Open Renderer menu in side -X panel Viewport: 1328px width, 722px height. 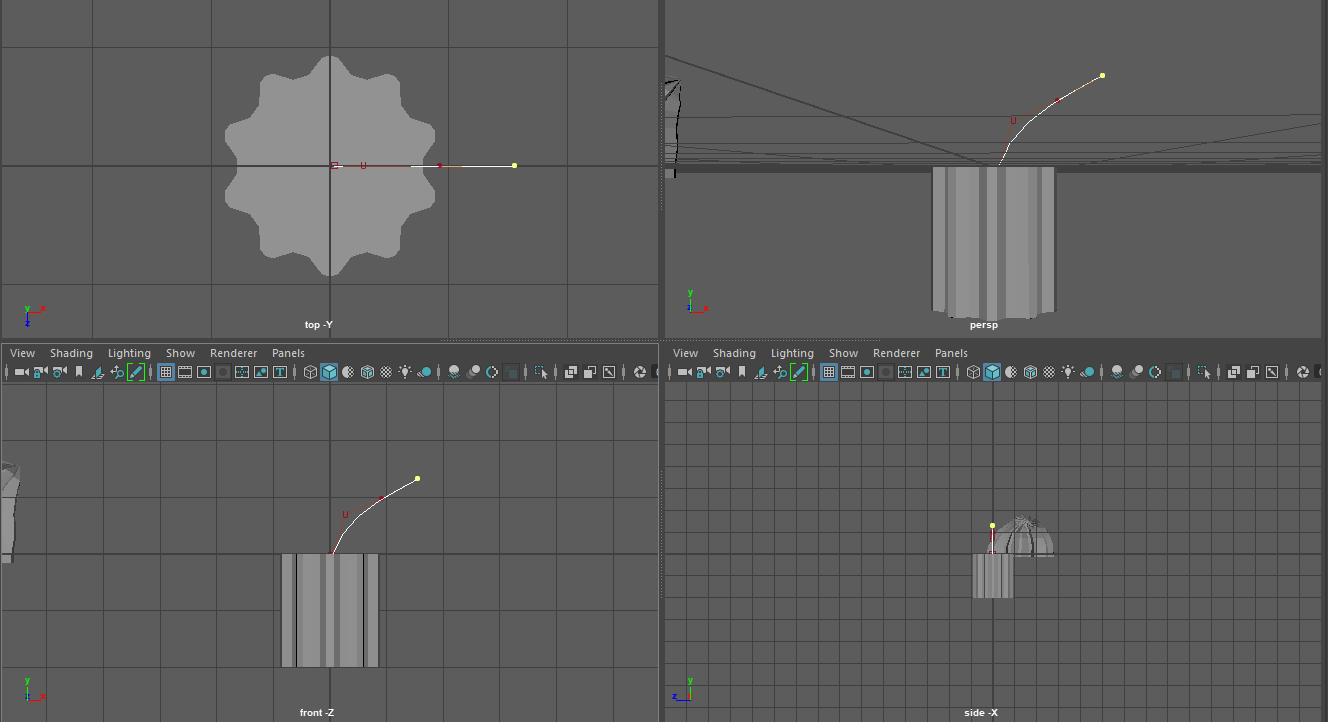click(897, 353)
